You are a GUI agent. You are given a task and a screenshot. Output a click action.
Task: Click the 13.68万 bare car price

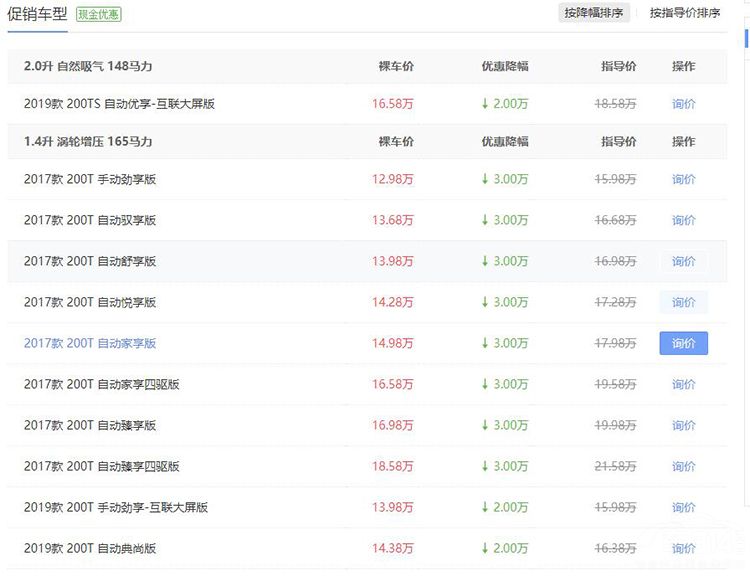[x=393, y=221]
